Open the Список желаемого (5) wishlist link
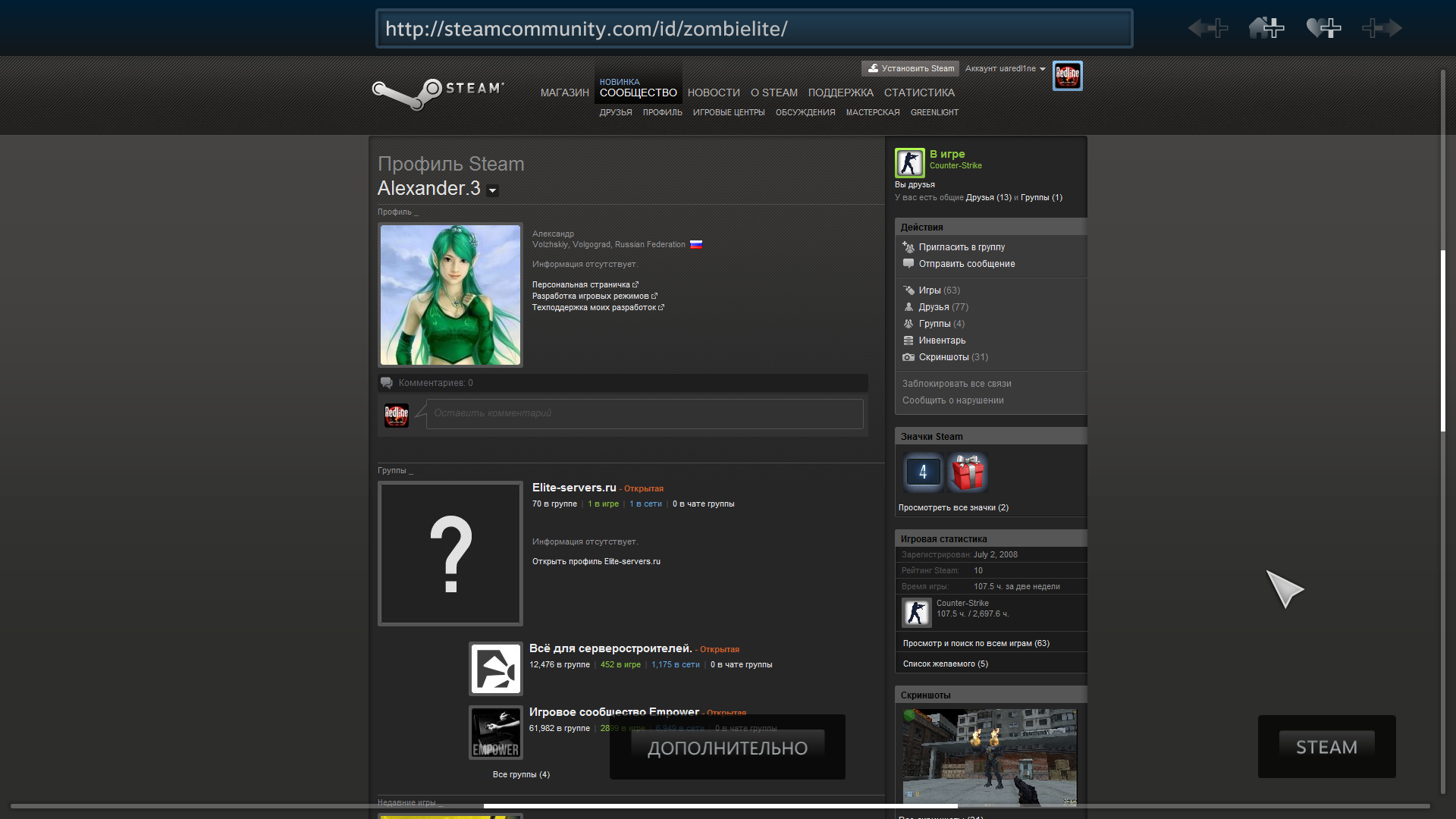The image size is (1456, 819). coord(945,664)
